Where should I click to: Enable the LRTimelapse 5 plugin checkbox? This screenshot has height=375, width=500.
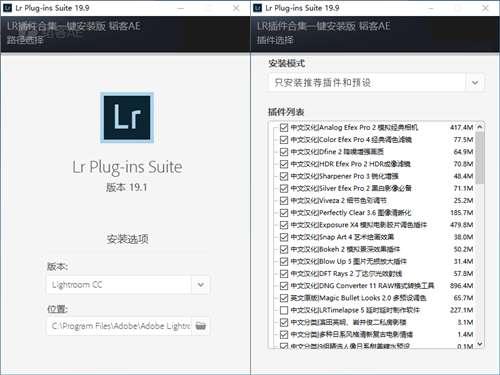pyautogui.click(x=284, y=310)
